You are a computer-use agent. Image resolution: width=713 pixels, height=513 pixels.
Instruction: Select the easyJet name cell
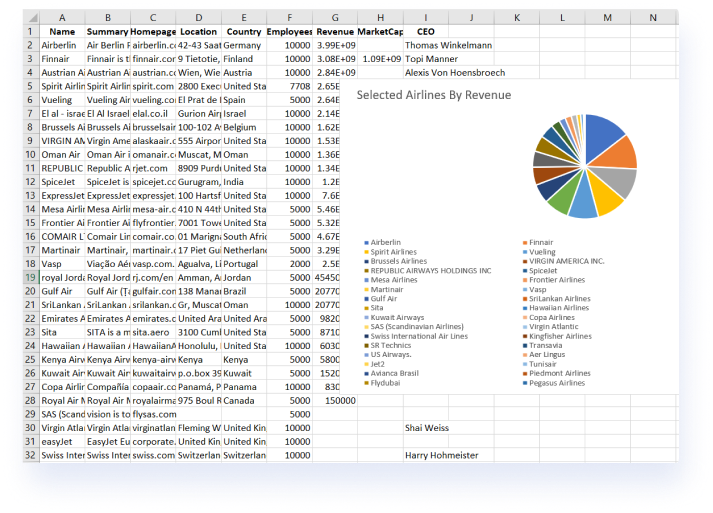tap(62, 442)
